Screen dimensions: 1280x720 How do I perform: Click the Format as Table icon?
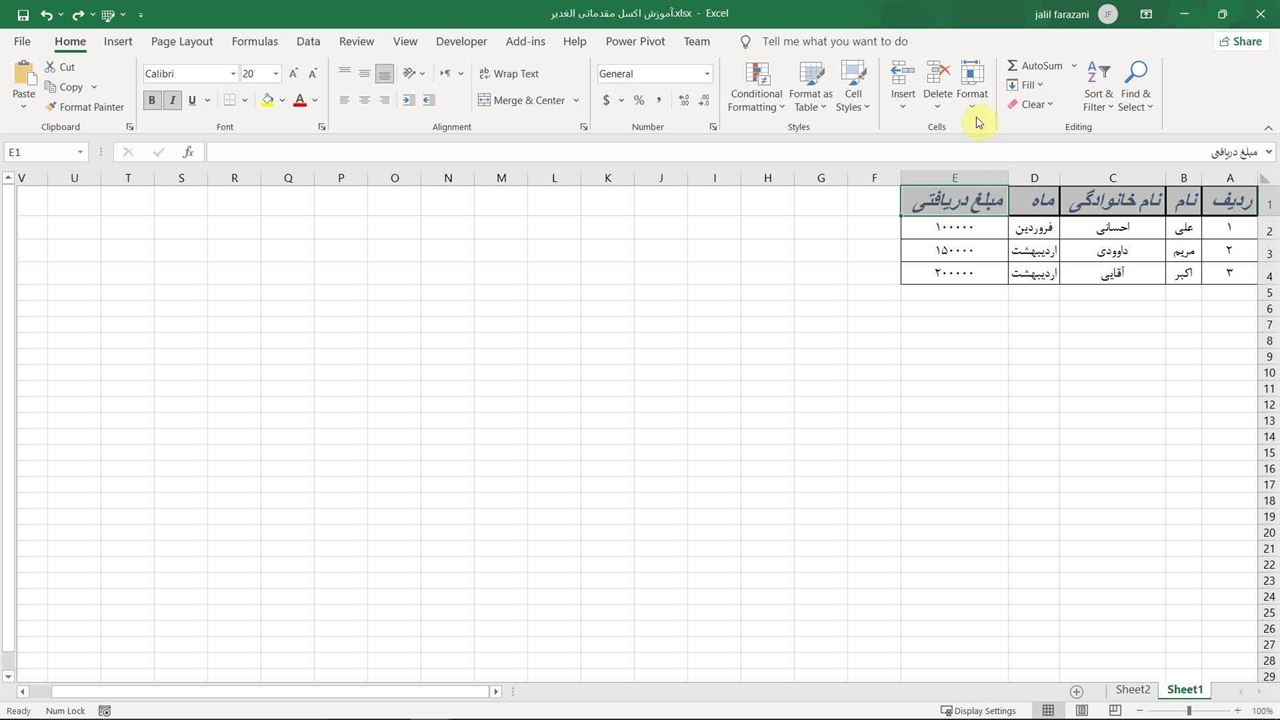(811, 75)
